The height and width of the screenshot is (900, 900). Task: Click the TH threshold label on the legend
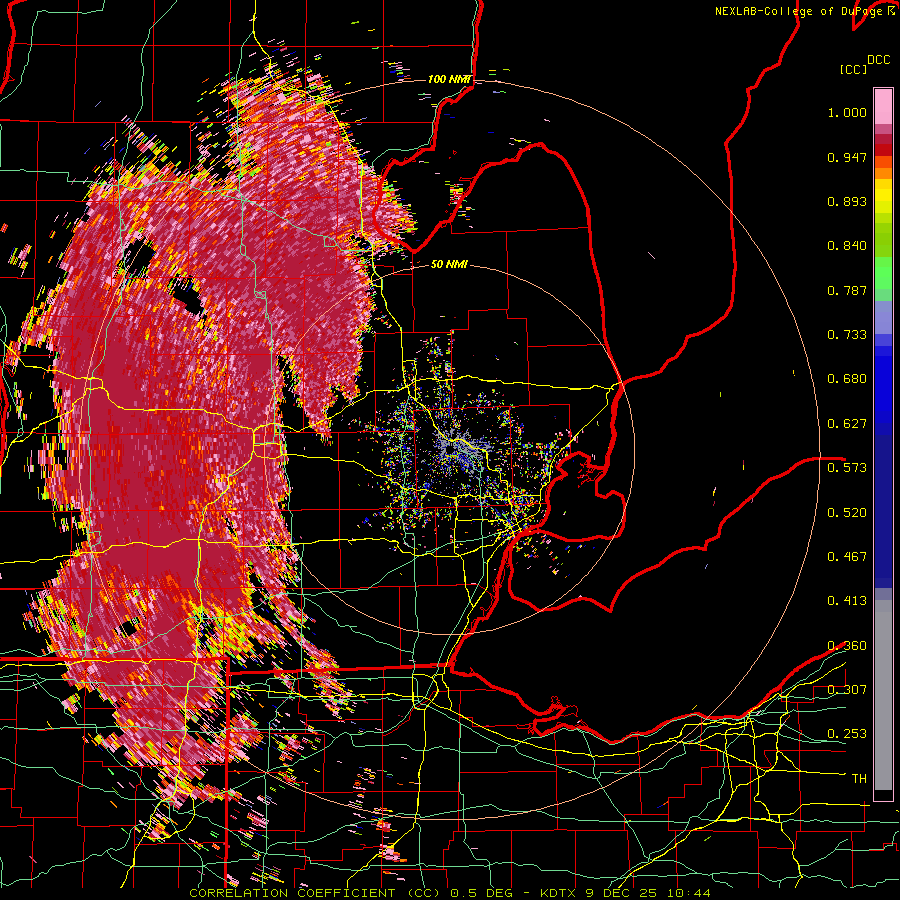pyautogui.click(x=859, y=779)
